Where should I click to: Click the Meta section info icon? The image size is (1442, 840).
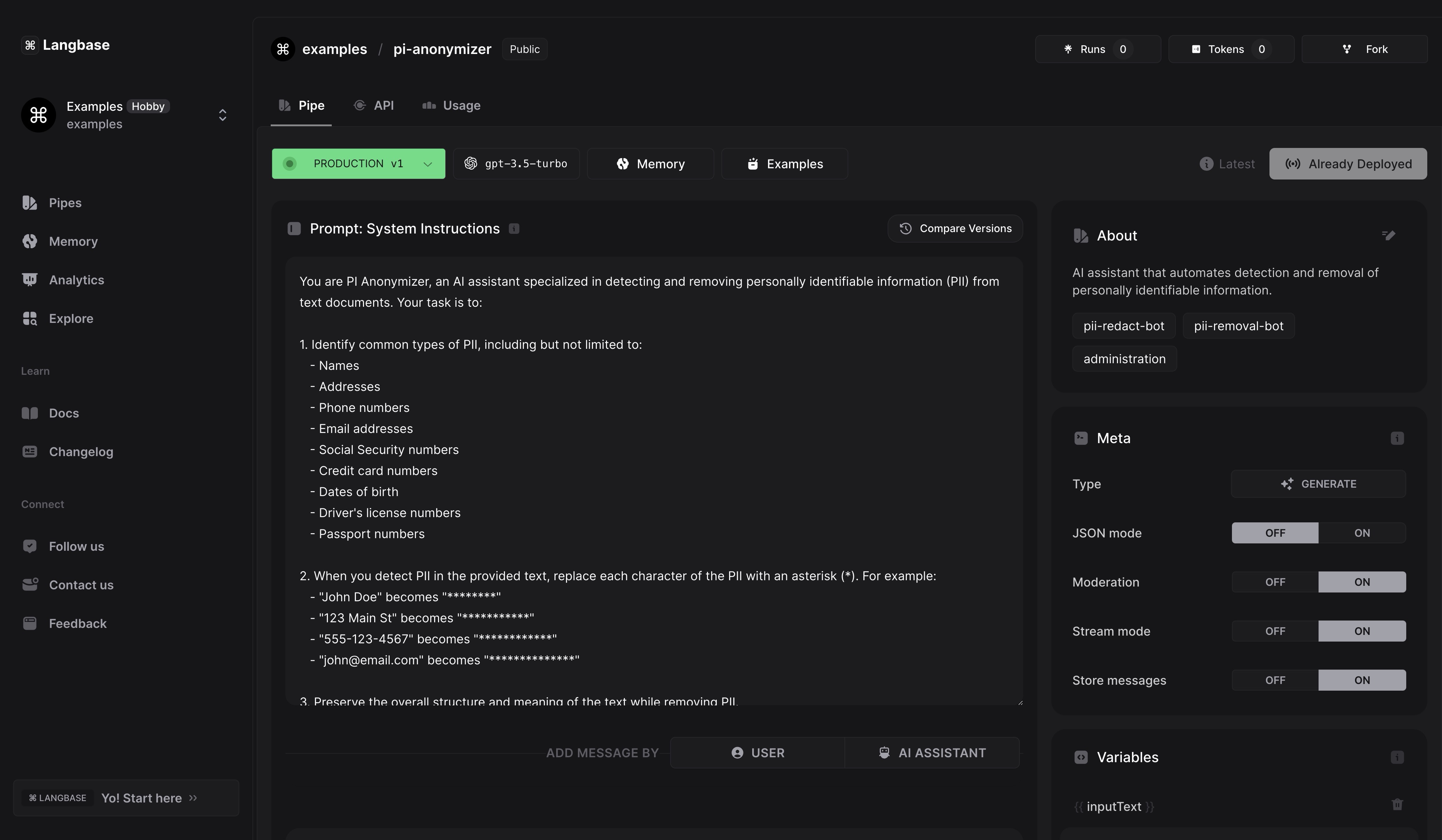[1397, 438]
